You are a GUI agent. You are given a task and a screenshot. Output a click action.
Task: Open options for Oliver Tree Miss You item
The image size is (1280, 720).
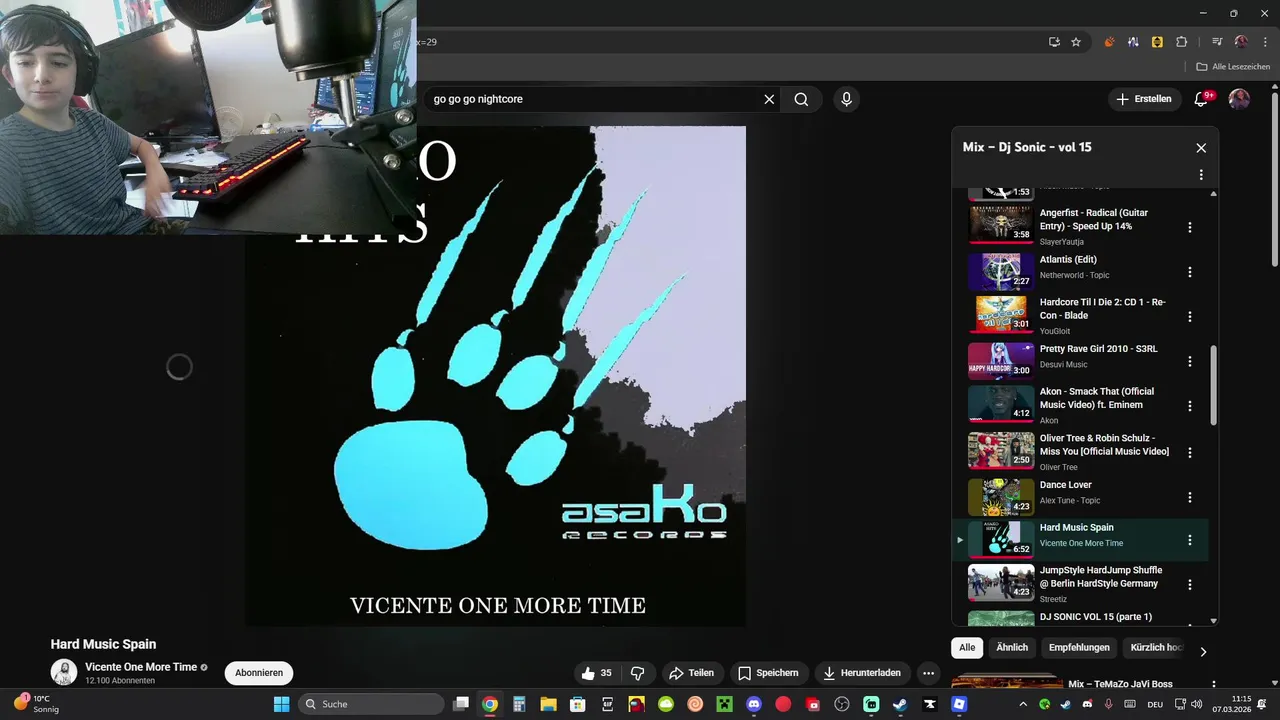[1190, 452]
